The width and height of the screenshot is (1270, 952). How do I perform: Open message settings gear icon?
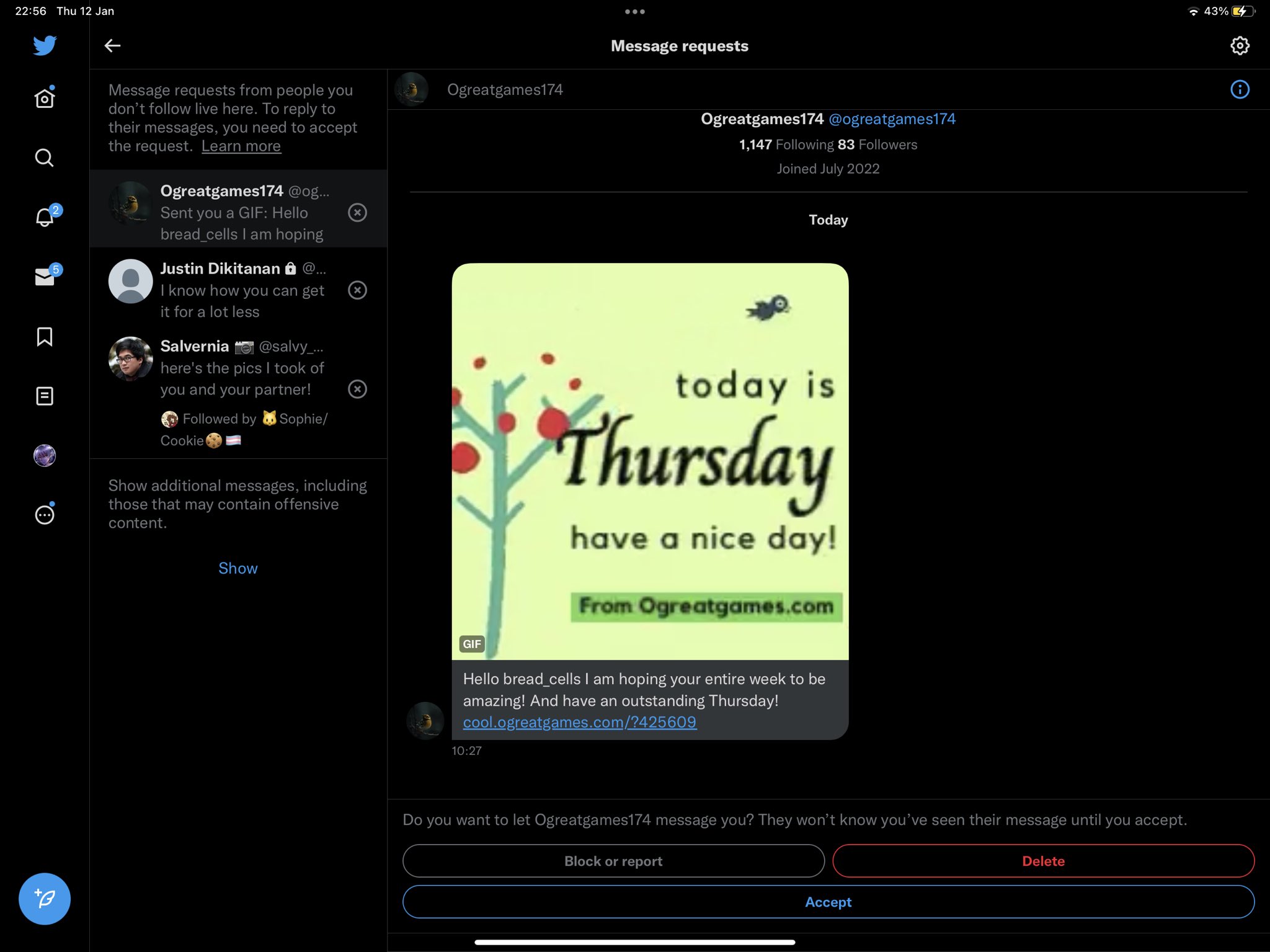point(1239,46)
